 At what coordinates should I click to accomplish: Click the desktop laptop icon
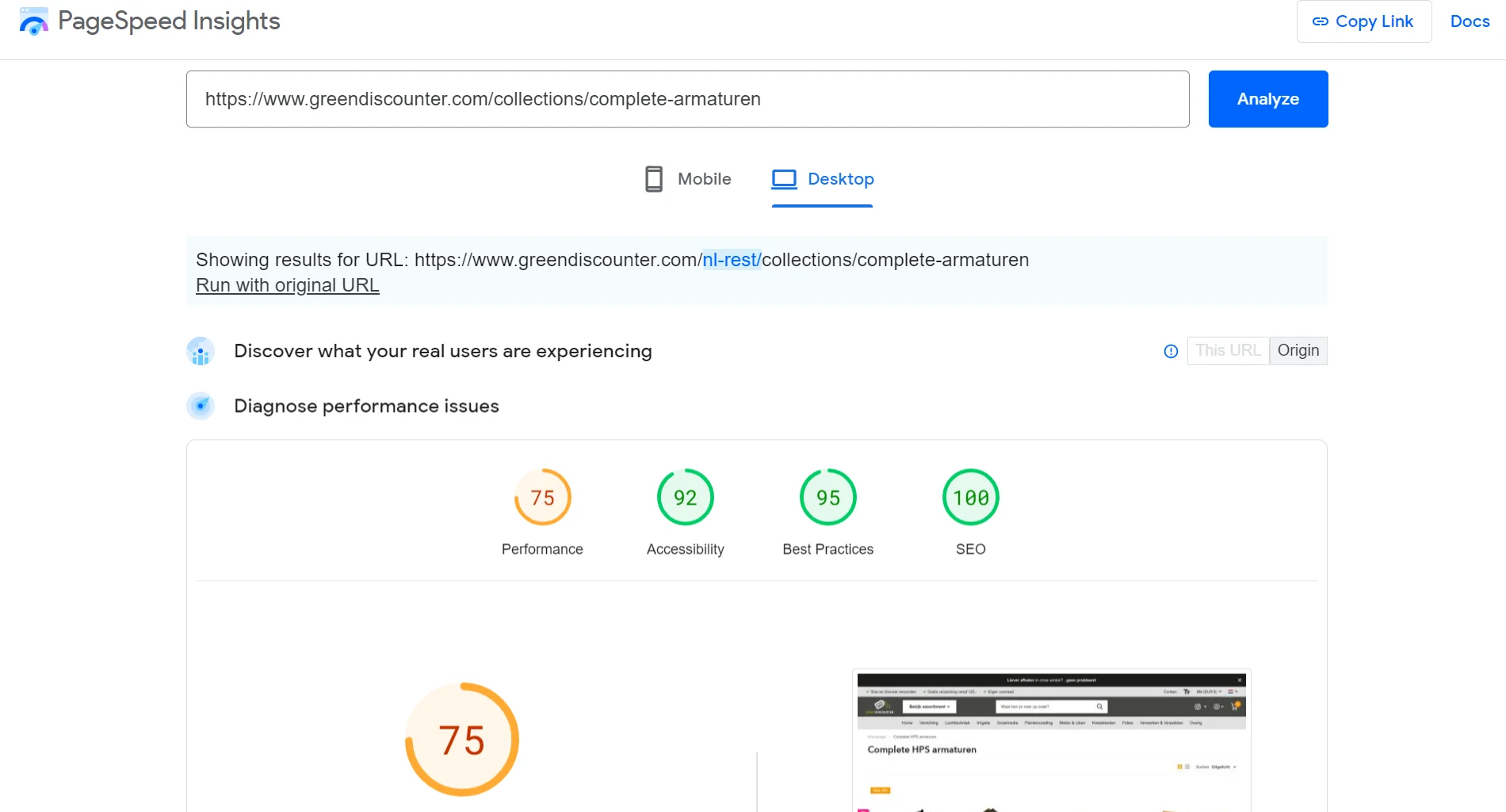[784, 179]
